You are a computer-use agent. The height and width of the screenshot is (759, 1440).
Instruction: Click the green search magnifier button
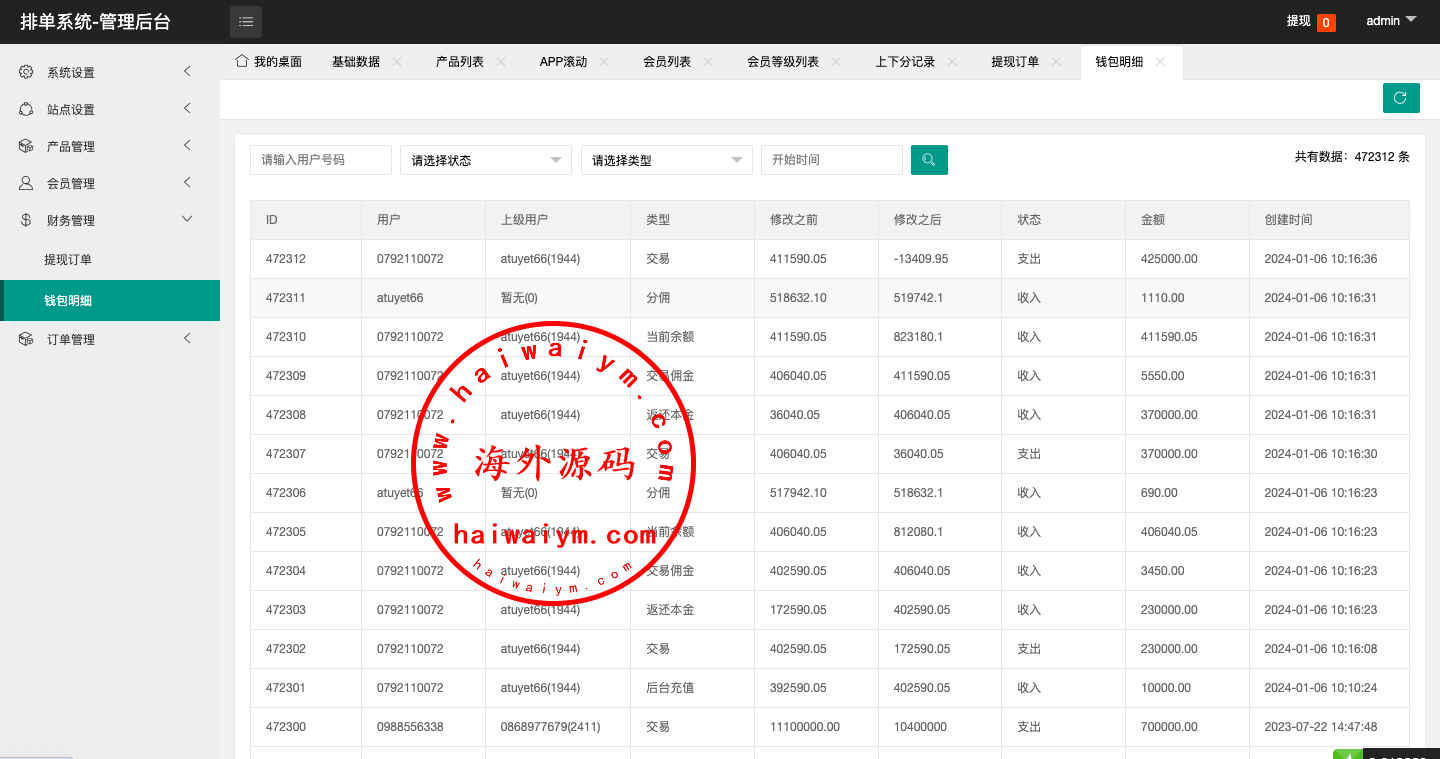(x=929, y=160)
